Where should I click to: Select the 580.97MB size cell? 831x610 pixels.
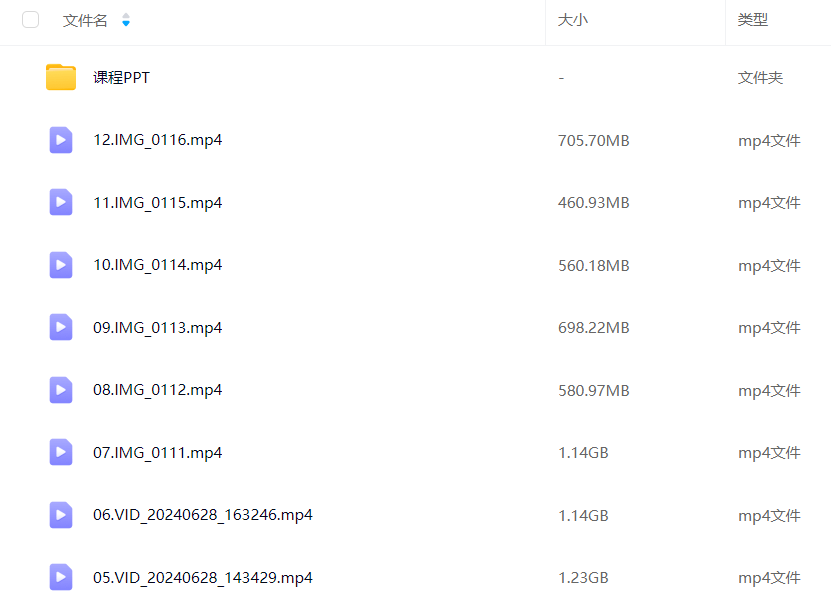coord(594,391)
